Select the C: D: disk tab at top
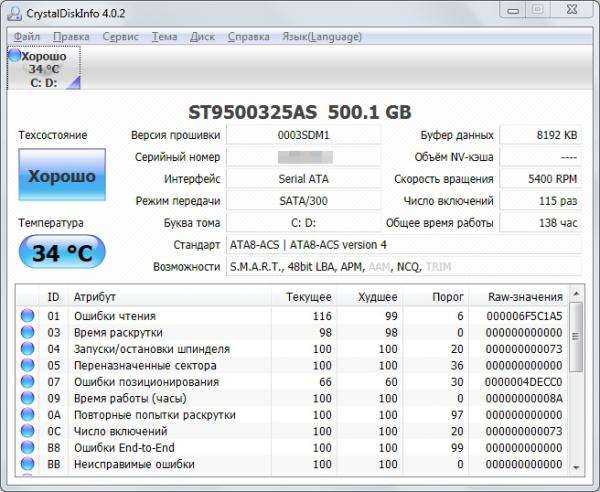This screenshot has width=600, height=492. coord(43,70)
